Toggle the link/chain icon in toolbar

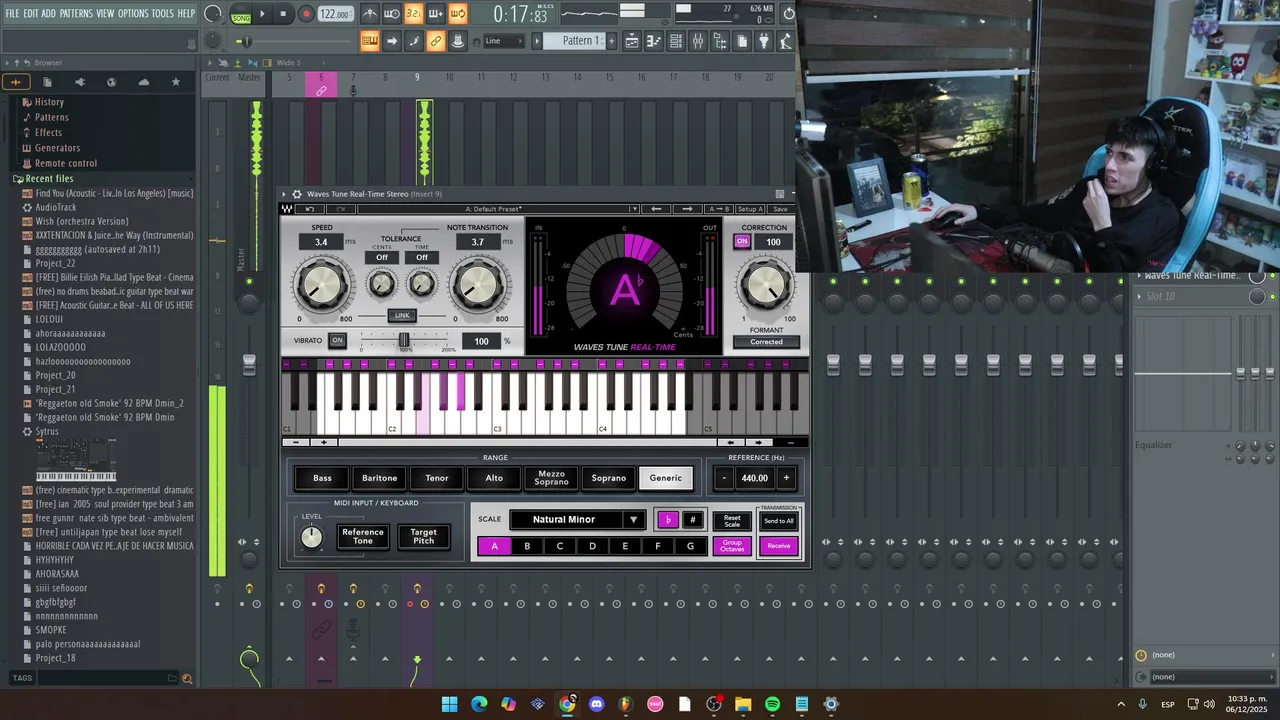pos(436,41)
